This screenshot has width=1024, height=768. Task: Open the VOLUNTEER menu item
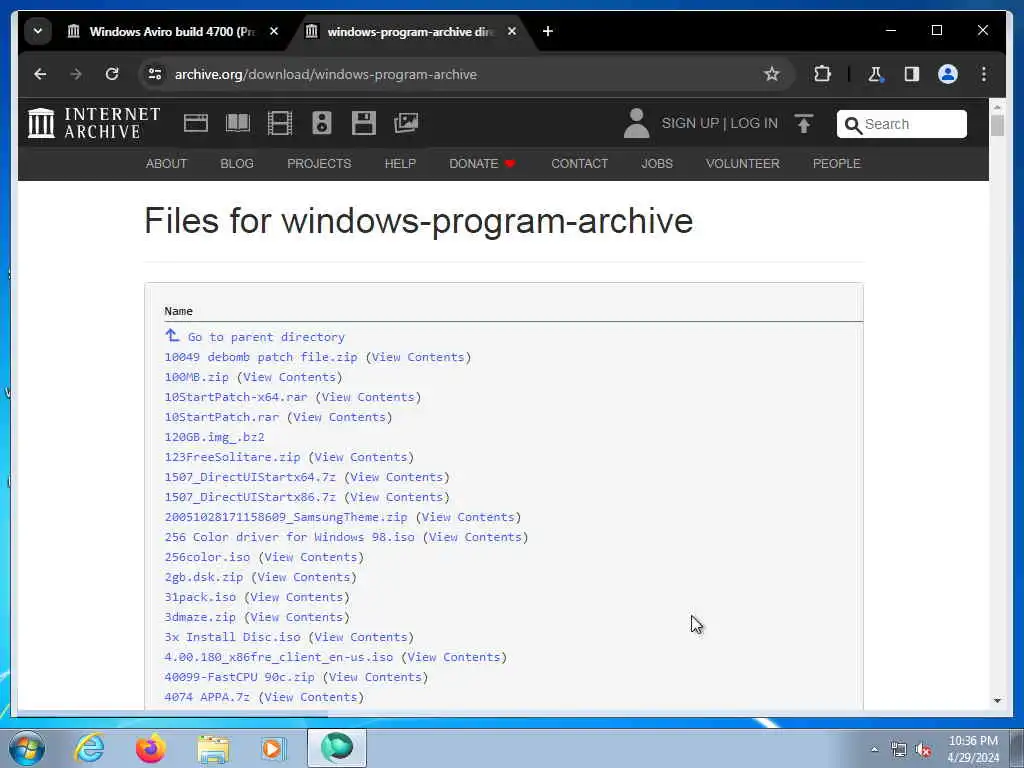pyautogui.click(x=743, y=163)
